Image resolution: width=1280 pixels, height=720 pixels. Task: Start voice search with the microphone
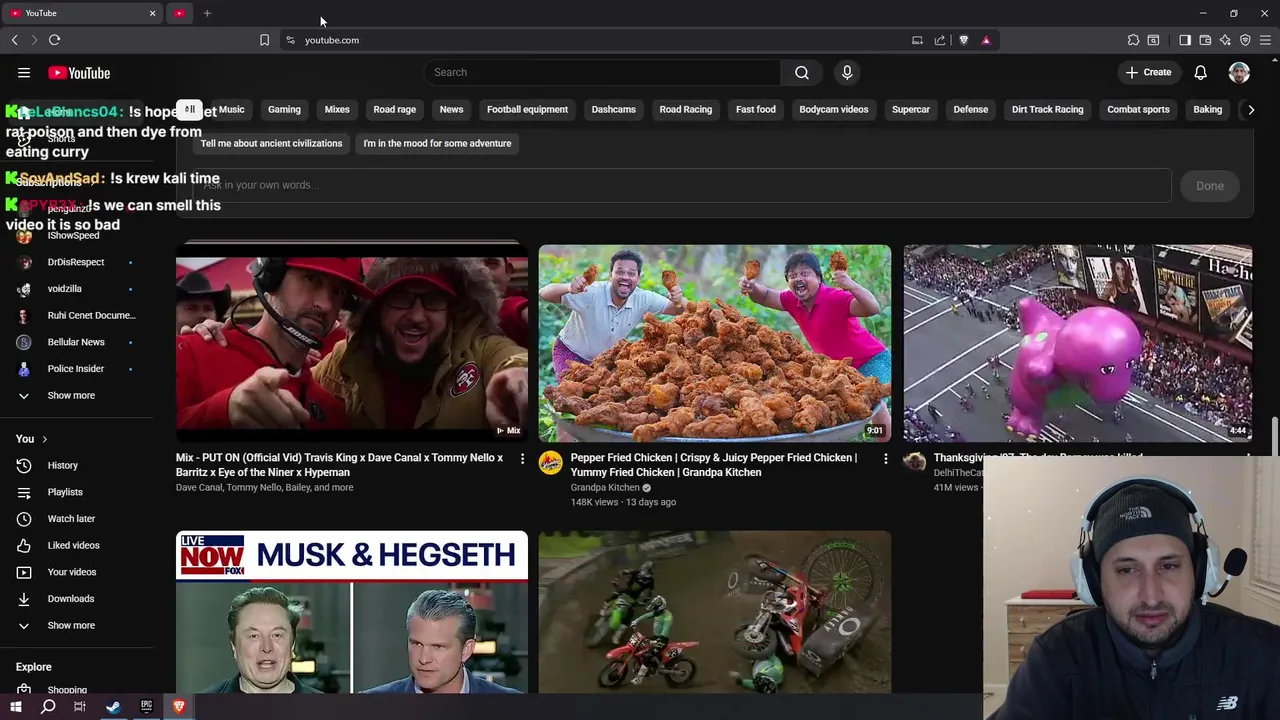tap(847, 72)
